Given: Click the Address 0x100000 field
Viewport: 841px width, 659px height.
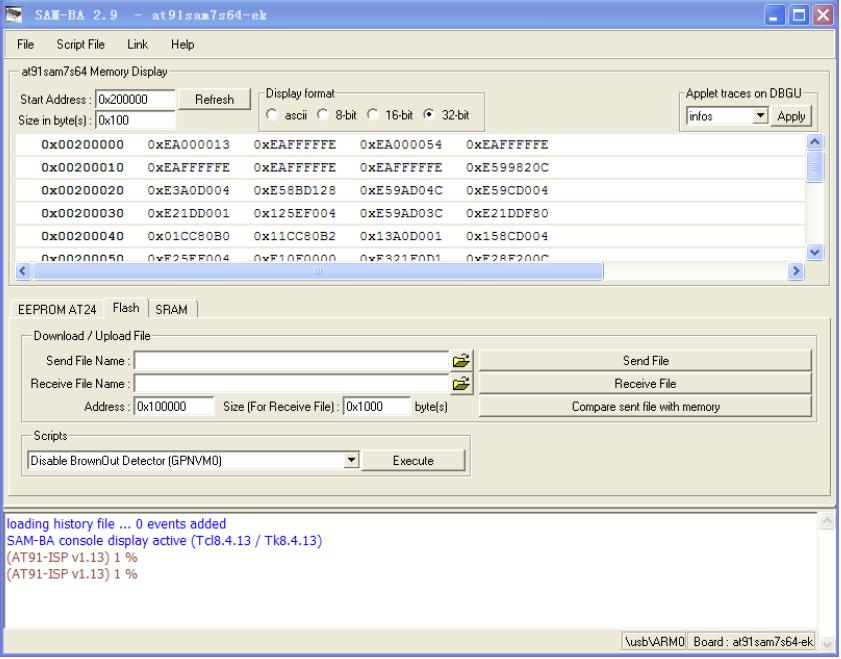Looking at the screenshot, I should (x=173, y=407).
